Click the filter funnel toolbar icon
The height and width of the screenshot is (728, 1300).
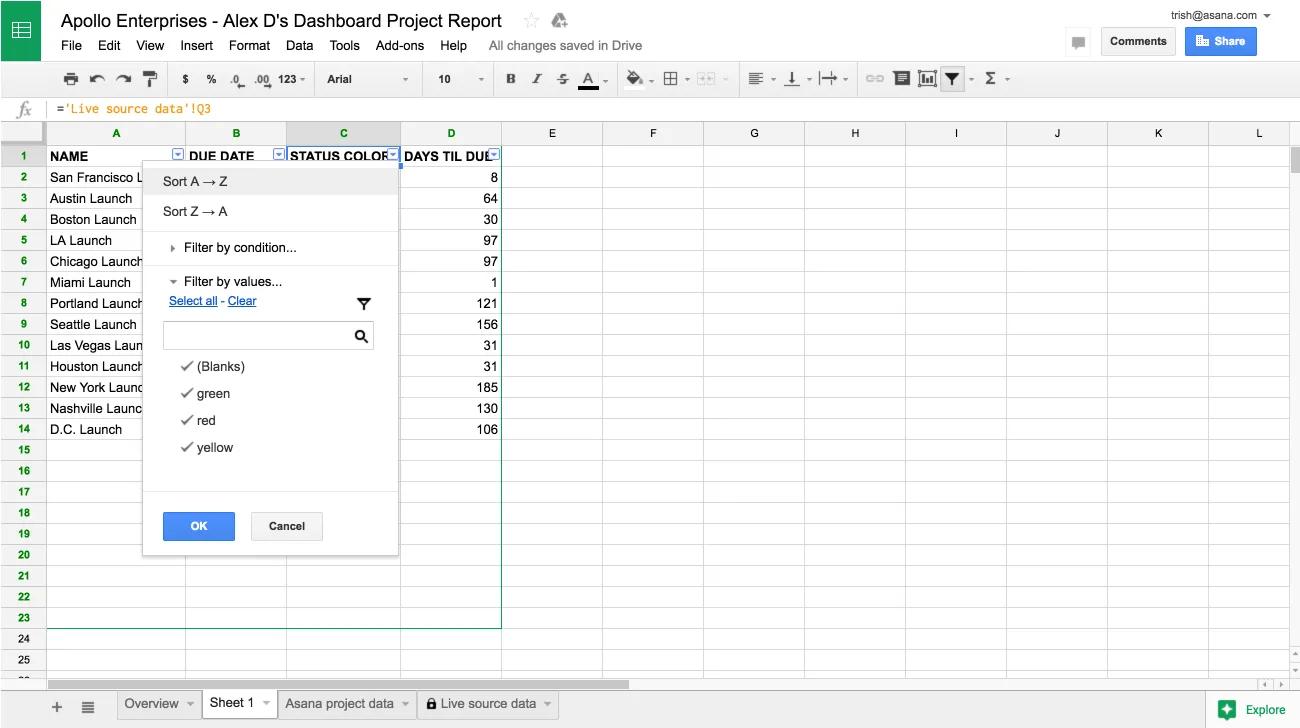(953, 79)
